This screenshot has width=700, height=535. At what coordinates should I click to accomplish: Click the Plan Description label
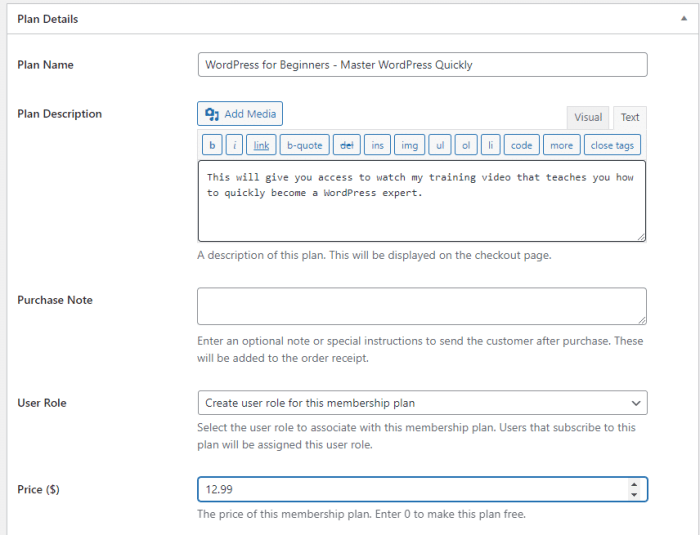(59, 114)
